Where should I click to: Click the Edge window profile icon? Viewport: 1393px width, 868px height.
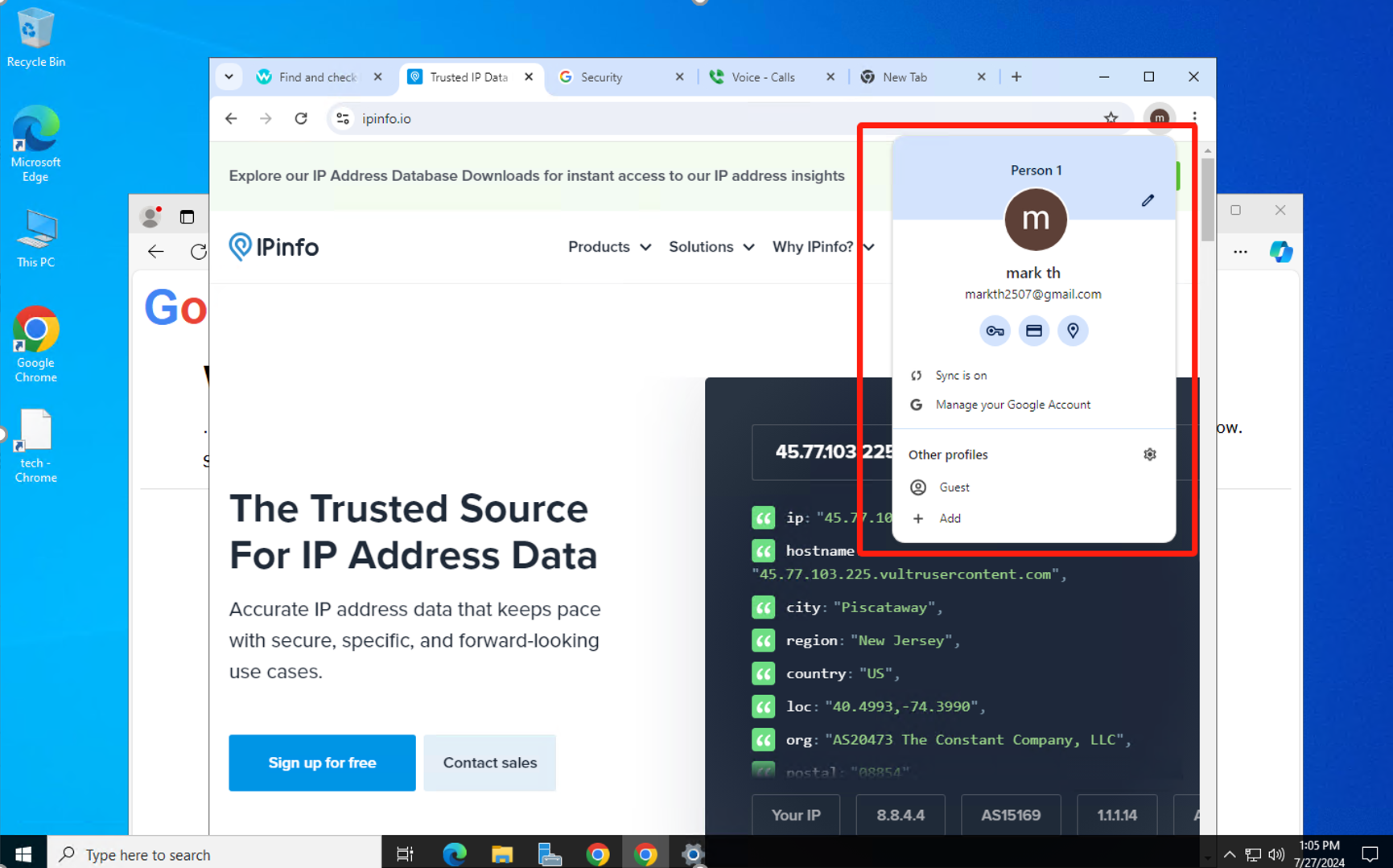coord(150,216)
